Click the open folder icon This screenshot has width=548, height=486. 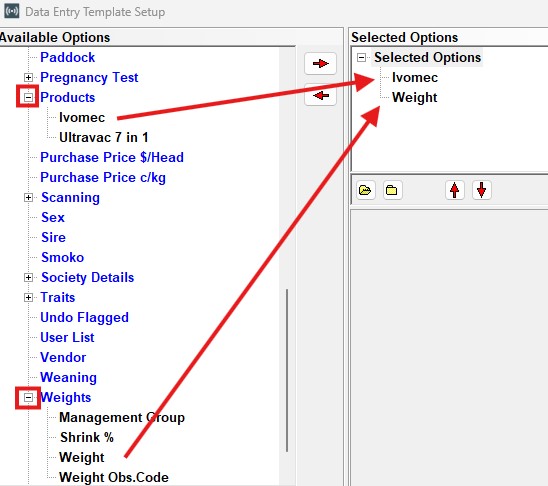[366, 190]
